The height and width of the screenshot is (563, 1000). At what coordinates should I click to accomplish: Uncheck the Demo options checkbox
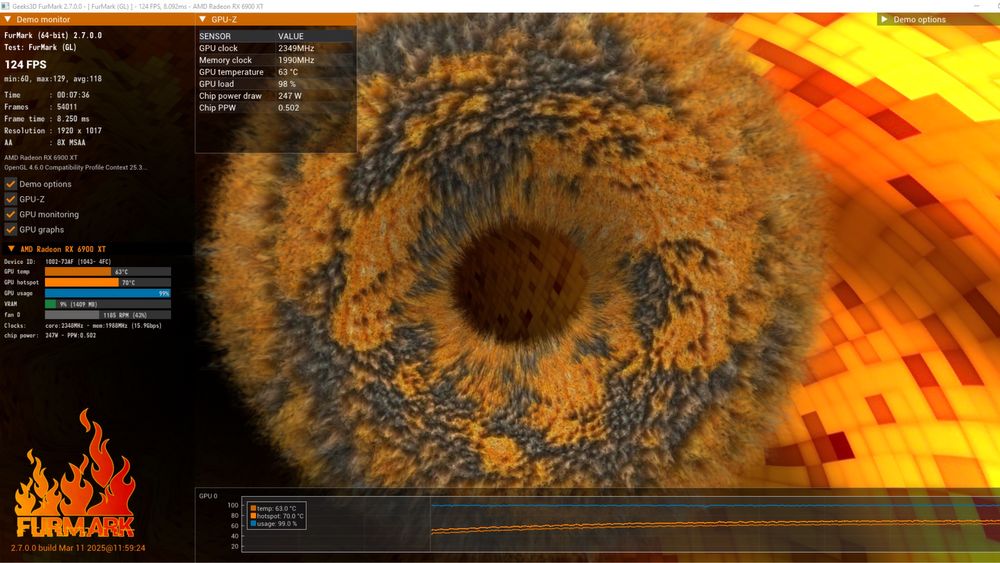10,184
